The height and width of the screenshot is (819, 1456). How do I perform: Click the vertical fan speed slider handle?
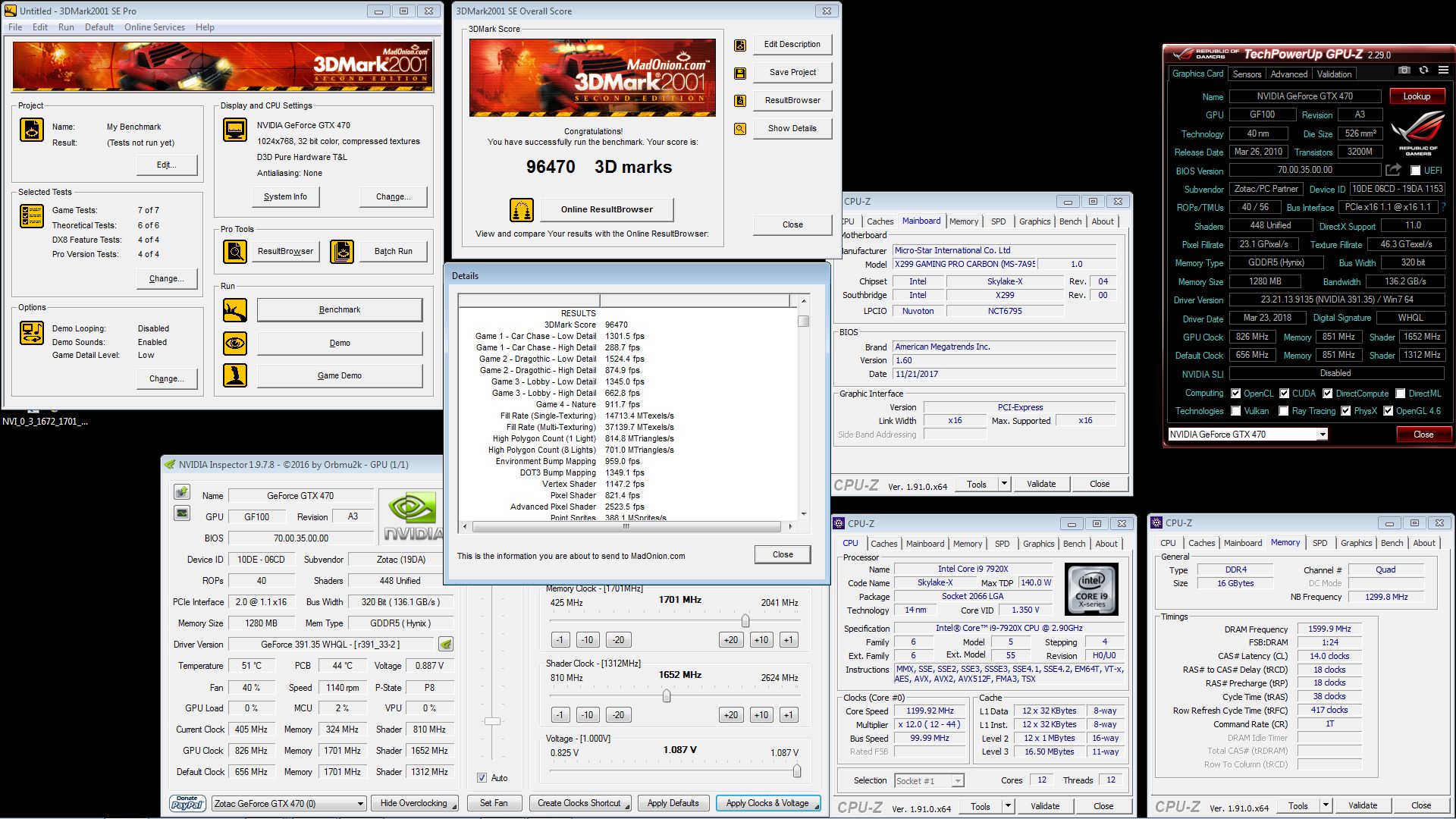point(493,721)
